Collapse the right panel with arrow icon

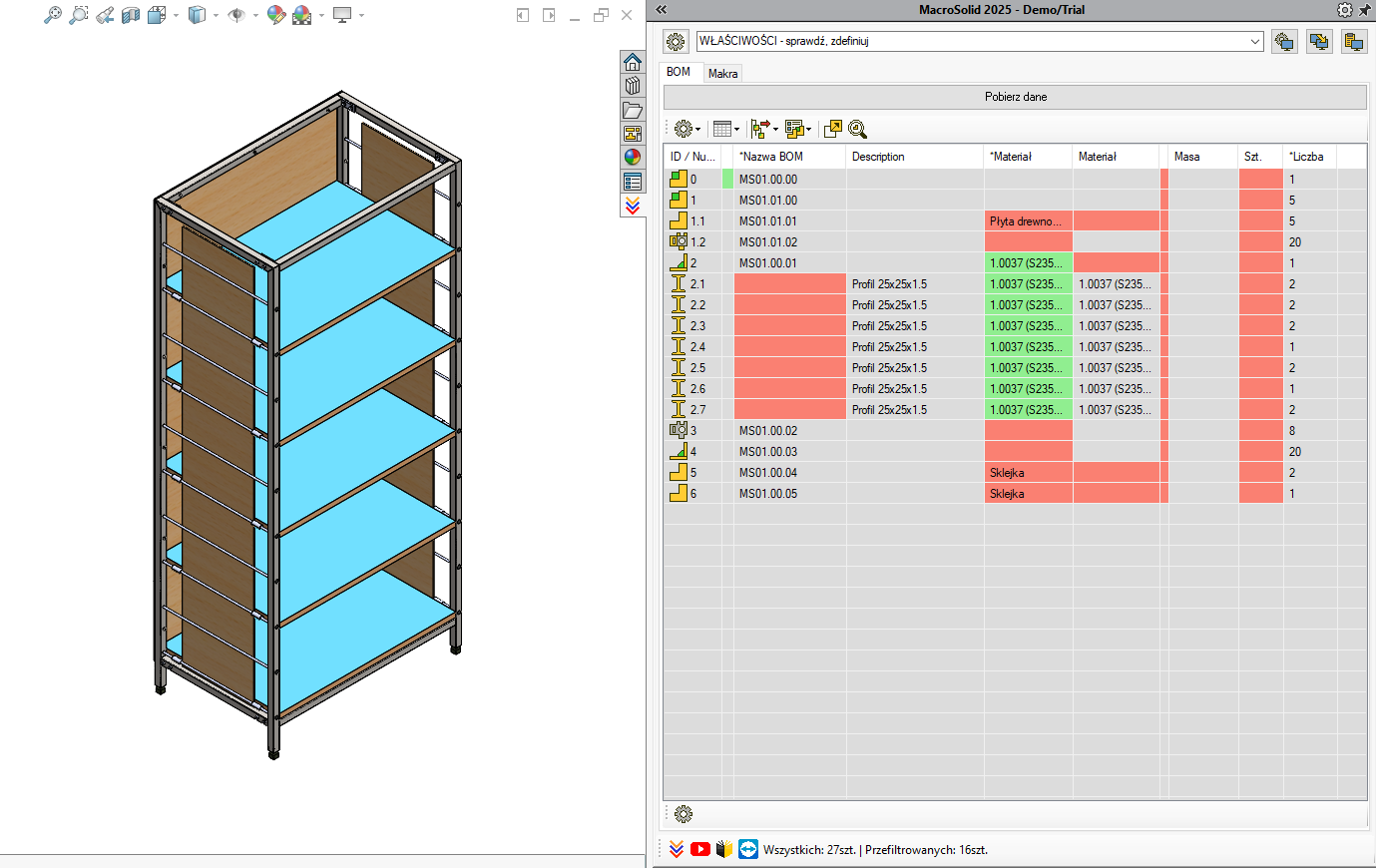point(549,15)
